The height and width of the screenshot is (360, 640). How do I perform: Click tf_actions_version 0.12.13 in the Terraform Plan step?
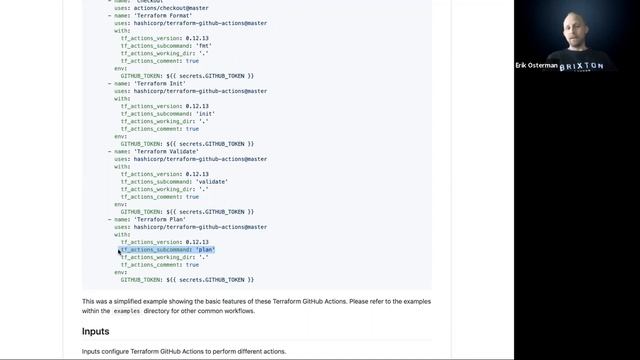(164, 242)
